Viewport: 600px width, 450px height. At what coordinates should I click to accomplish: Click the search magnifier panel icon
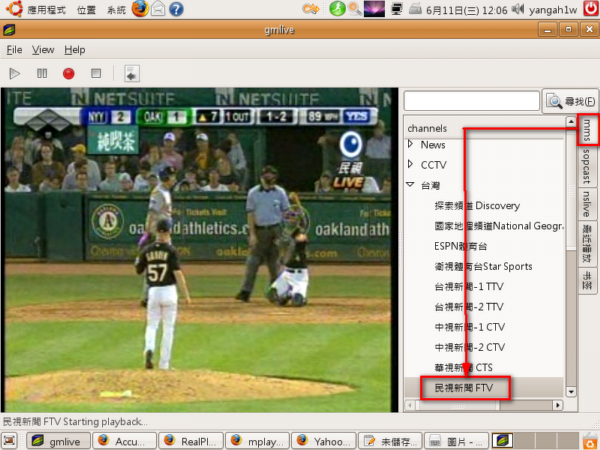[355, 9]
